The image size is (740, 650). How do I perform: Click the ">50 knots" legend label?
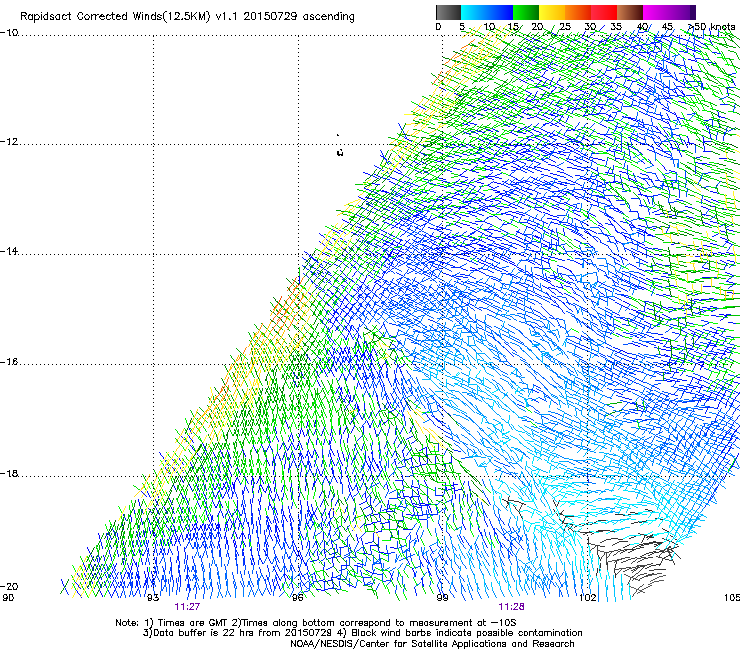[711, 27]
